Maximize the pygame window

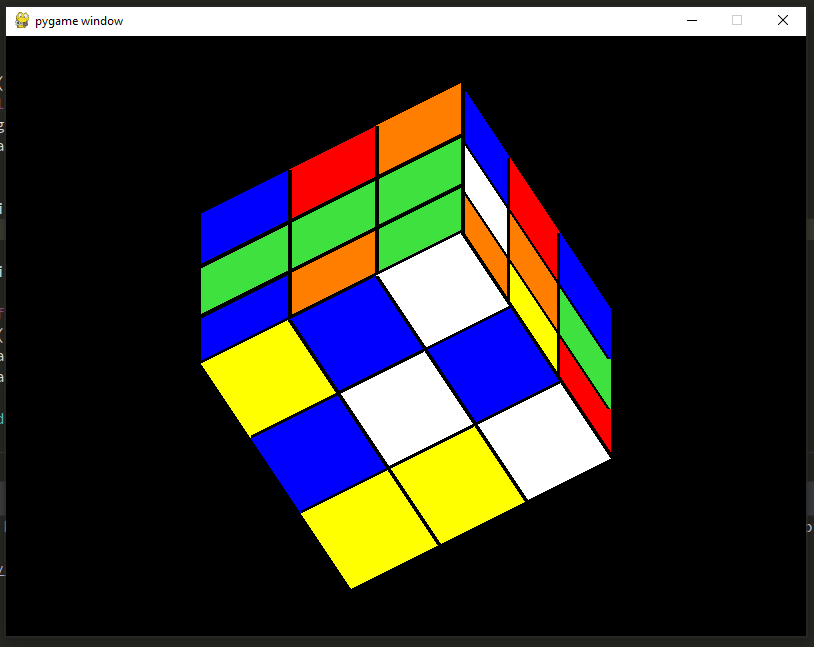(x=737, y=20)
